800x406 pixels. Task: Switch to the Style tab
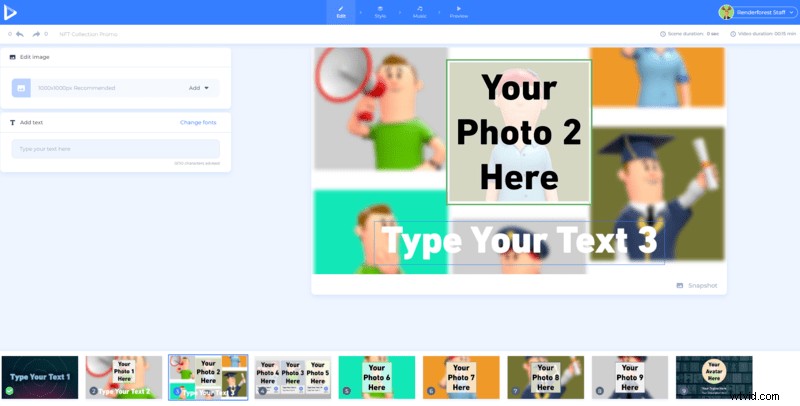380,12
